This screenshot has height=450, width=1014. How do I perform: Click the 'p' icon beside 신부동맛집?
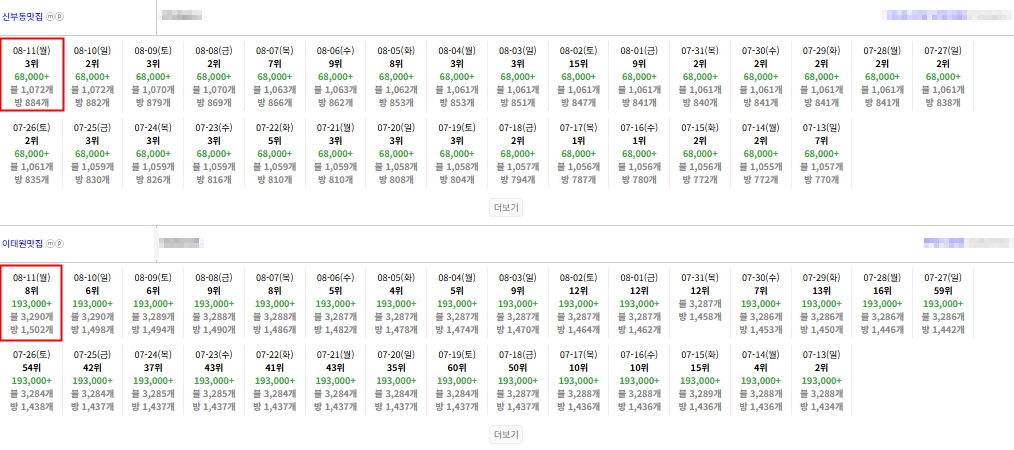[59, 17]
